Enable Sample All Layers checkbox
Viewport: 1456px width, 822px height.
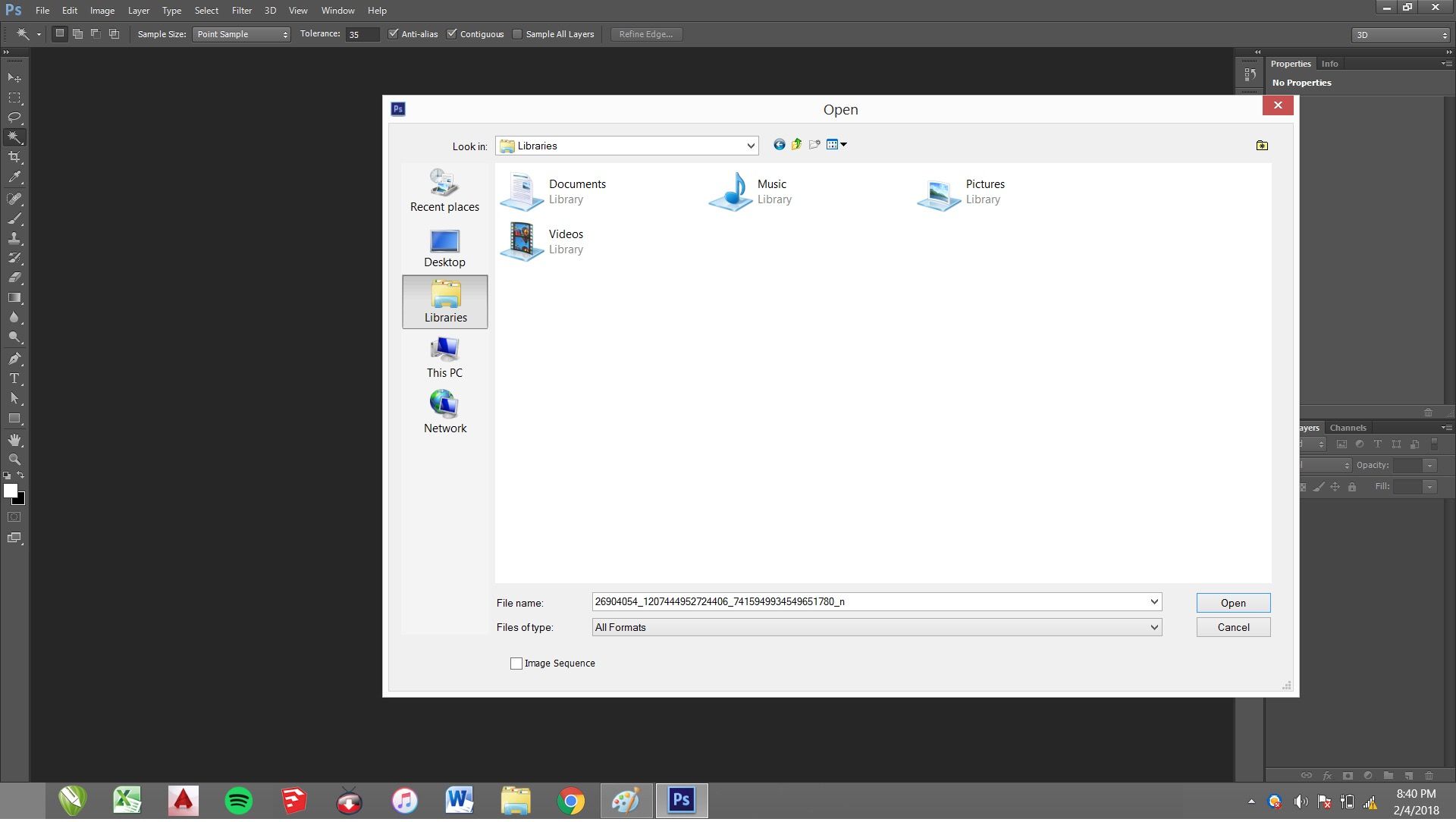[517, 34]
